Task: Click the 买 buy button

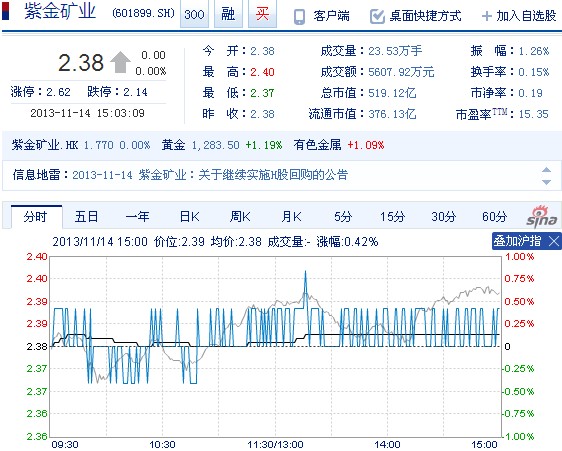Action: coord(262,14)
